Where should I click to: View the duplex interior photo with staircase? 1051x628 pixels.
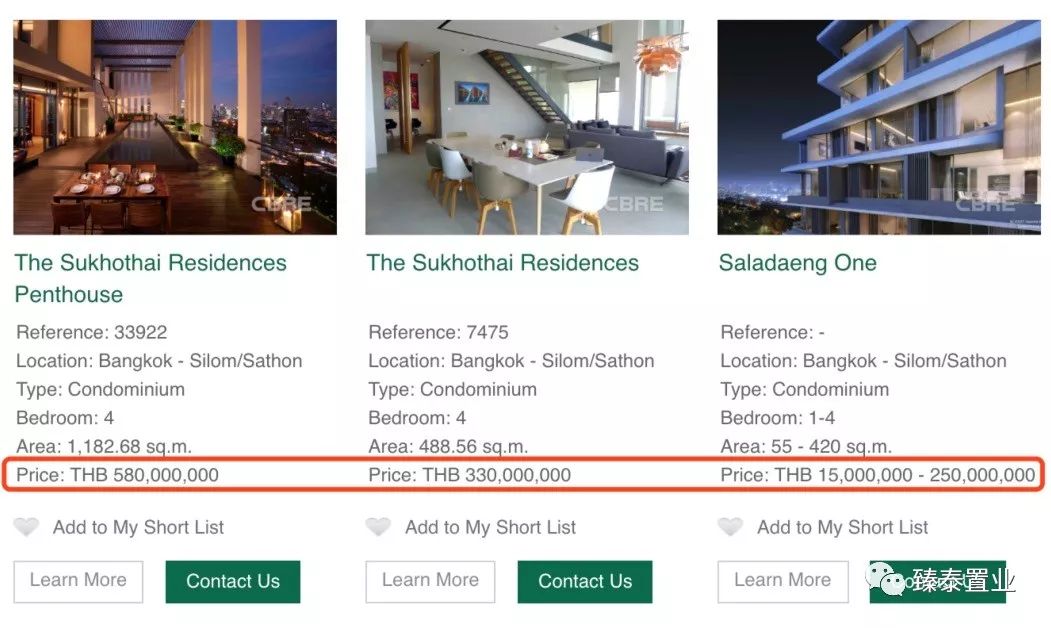pyautogui.click(x=527, y=127)
